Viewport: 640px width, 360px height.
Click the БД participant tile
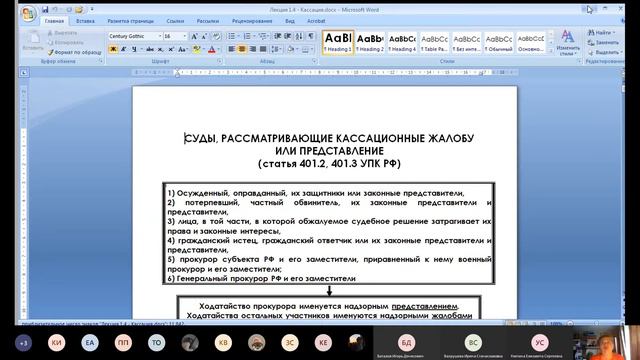[x=407, y=342]
